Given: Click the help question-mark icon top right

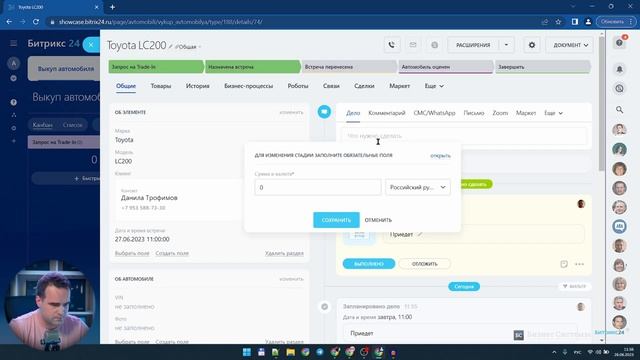Looking at the screenshot, I should [619, 43].
